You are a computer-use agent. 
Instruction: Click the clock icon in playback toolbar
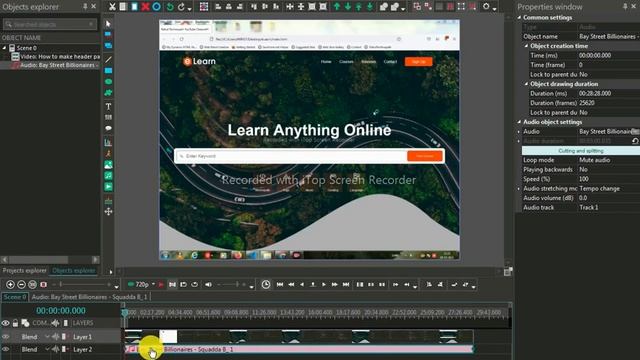pyautogui.click(x=266, y=284)
